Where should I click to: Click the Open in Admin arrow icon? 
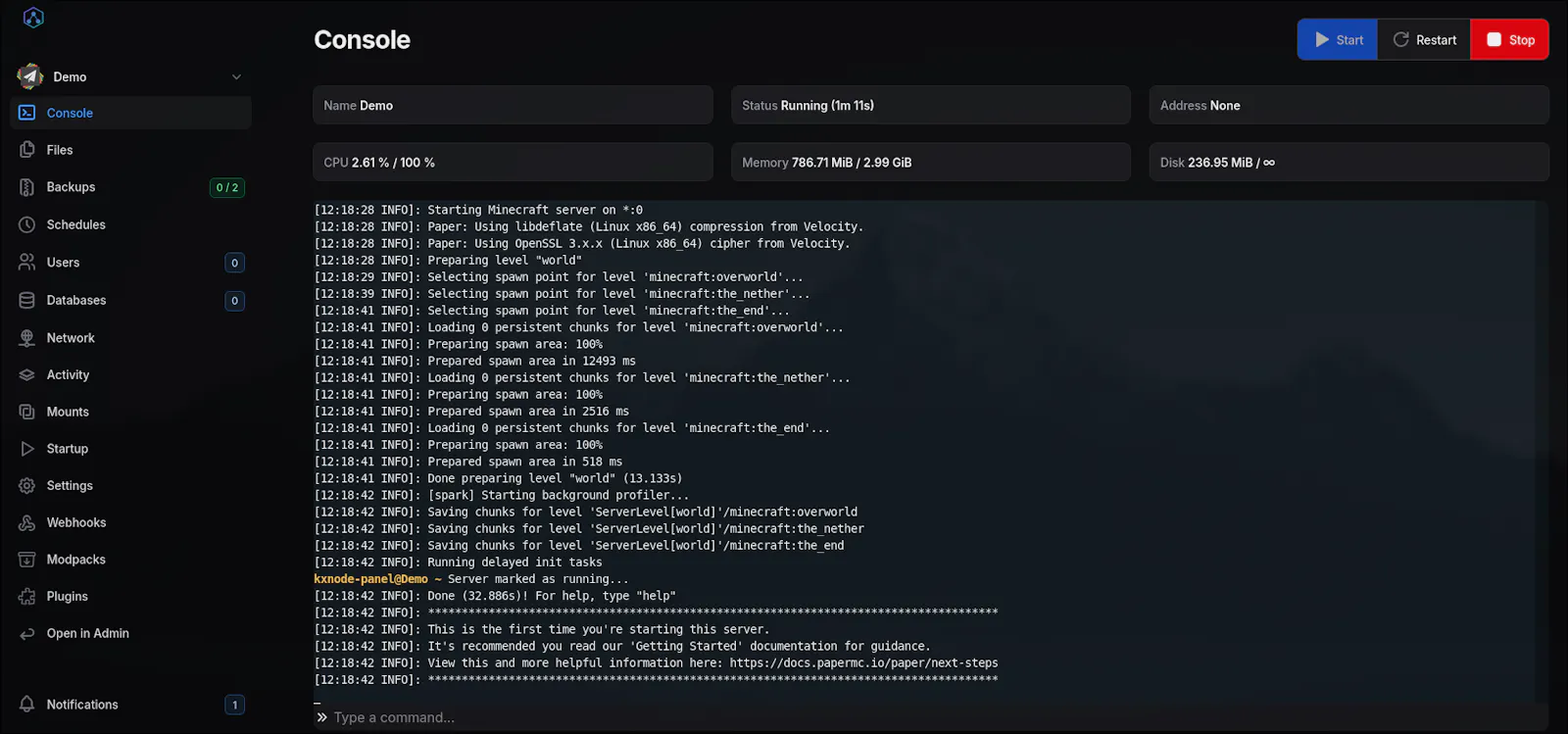[x=27, y=634]
